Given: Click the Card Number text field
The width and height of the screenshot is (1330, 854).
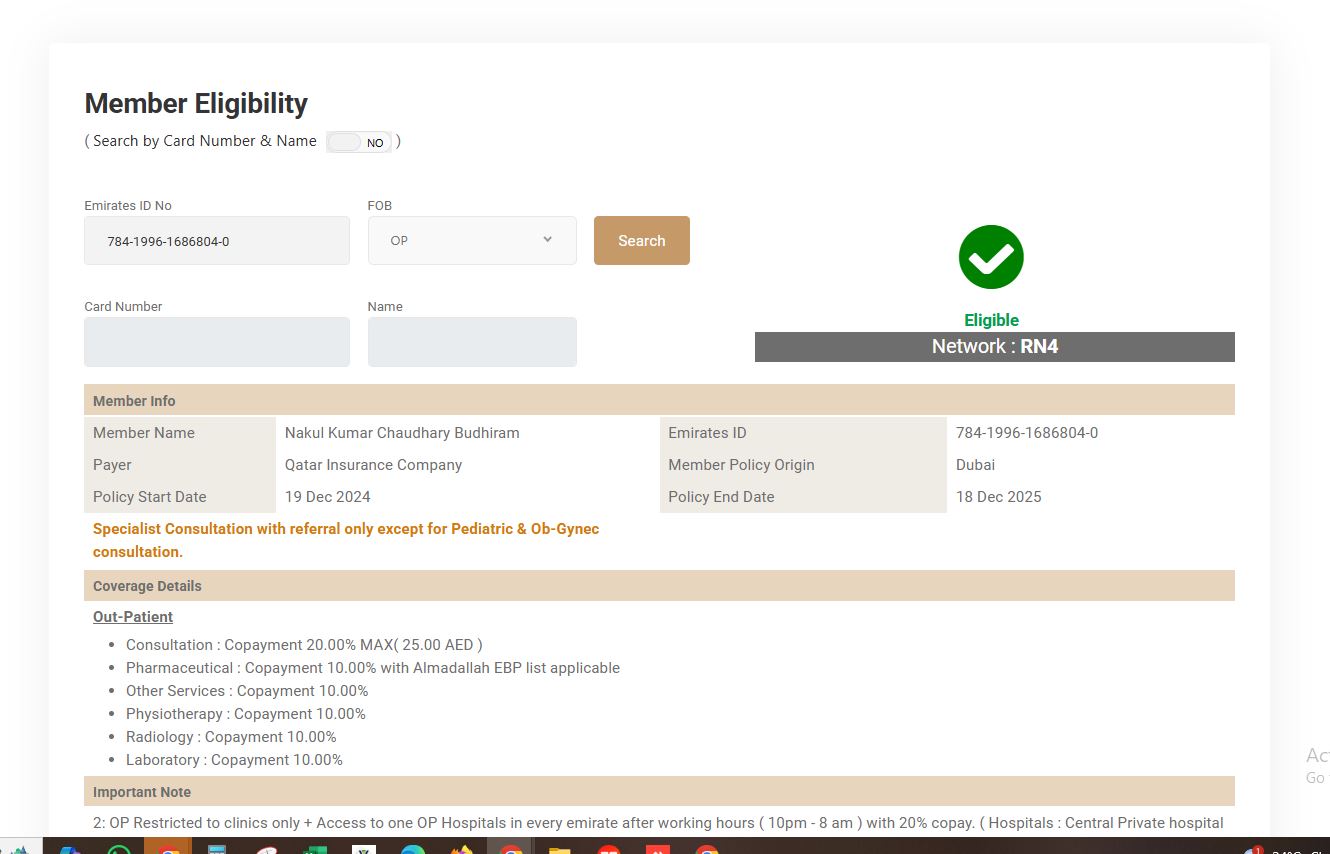Looking at the screenshot, I should coord(217,342).
